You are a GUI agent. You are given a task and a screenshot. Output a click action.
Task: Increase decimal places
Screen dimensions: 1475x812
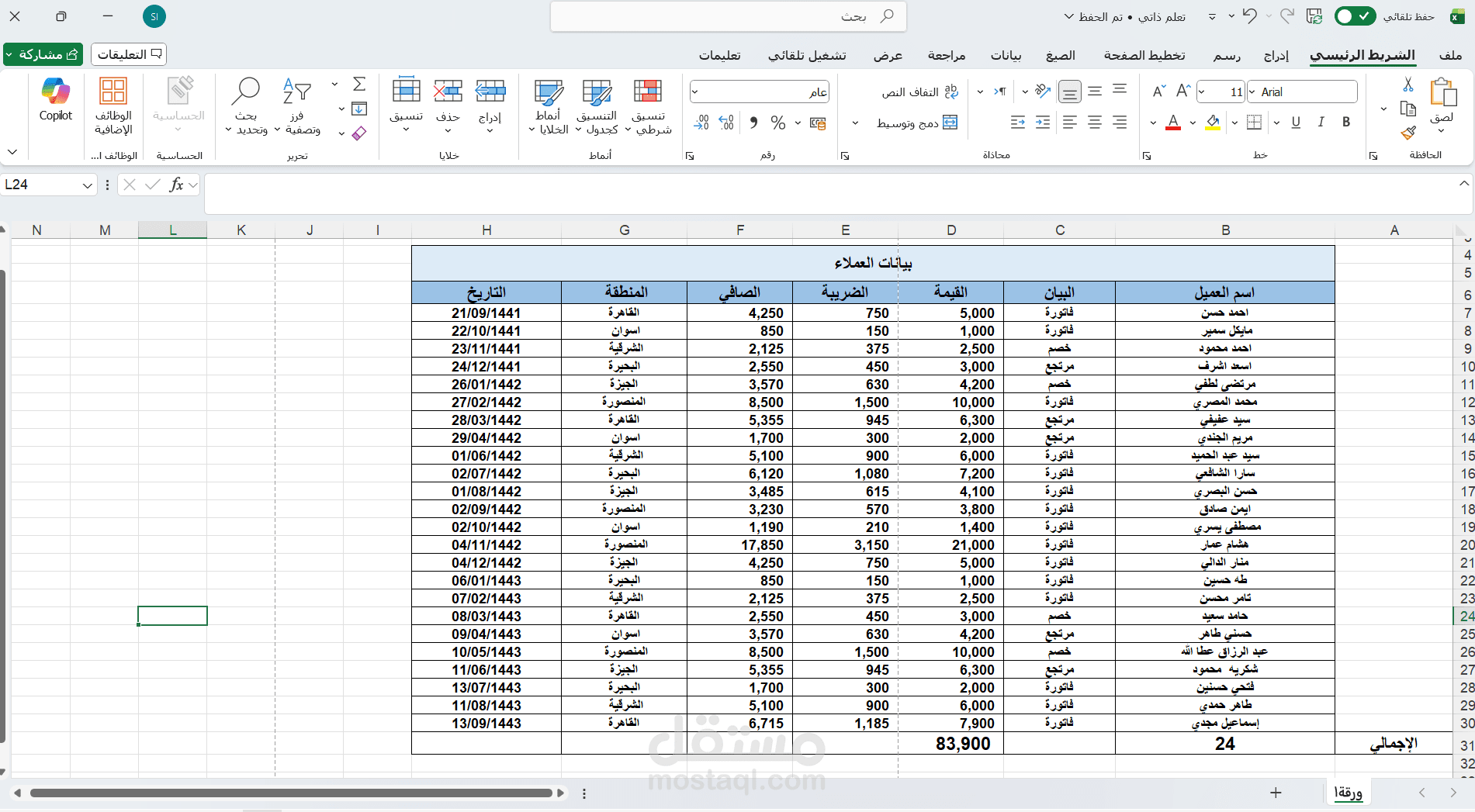tap(727, 123)
